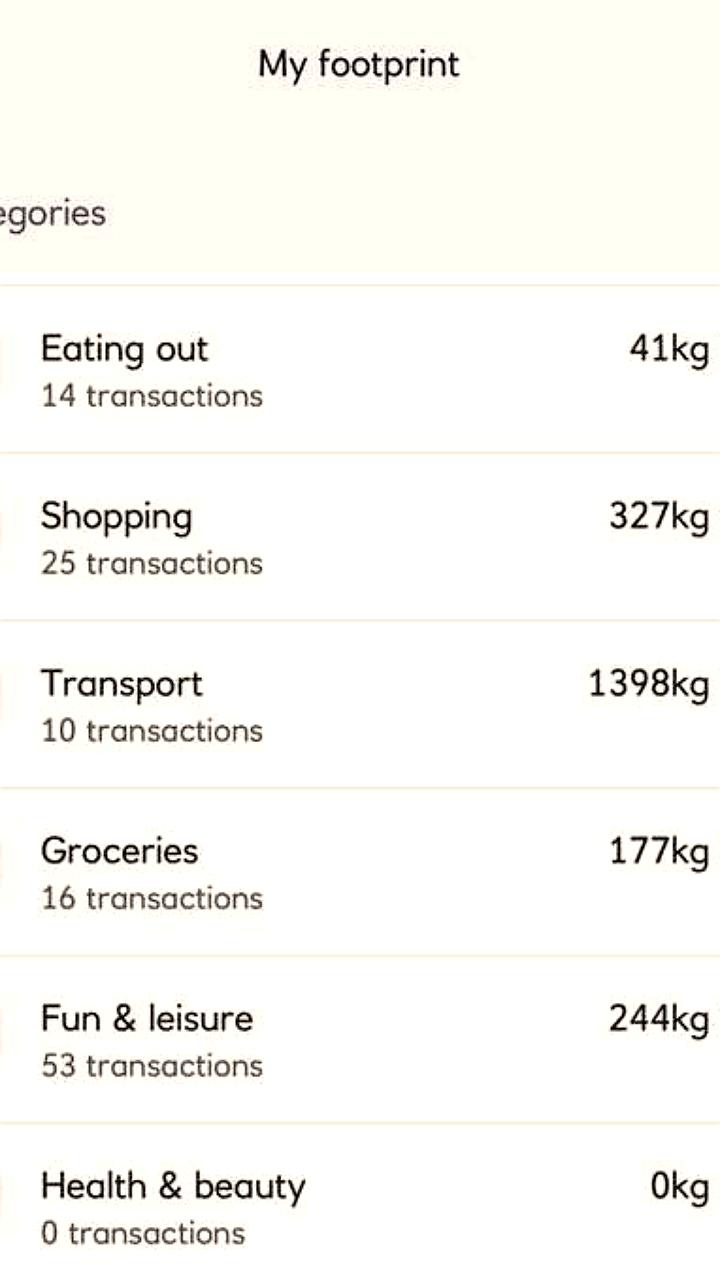
Task: Tap the 0kg footprint value
Action: 679,1187
